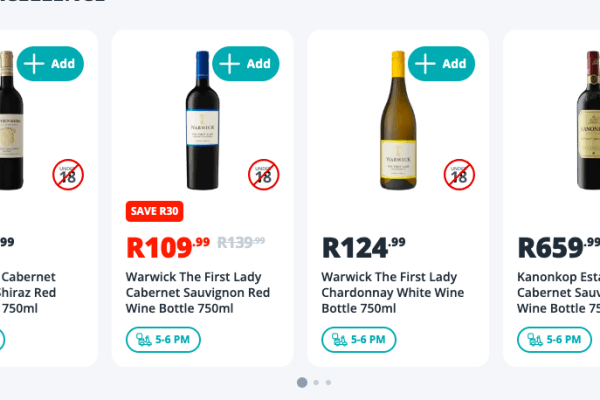600x400 pixels.
Task: Go to the second carousel page dot
Action: tap(316, 382)
